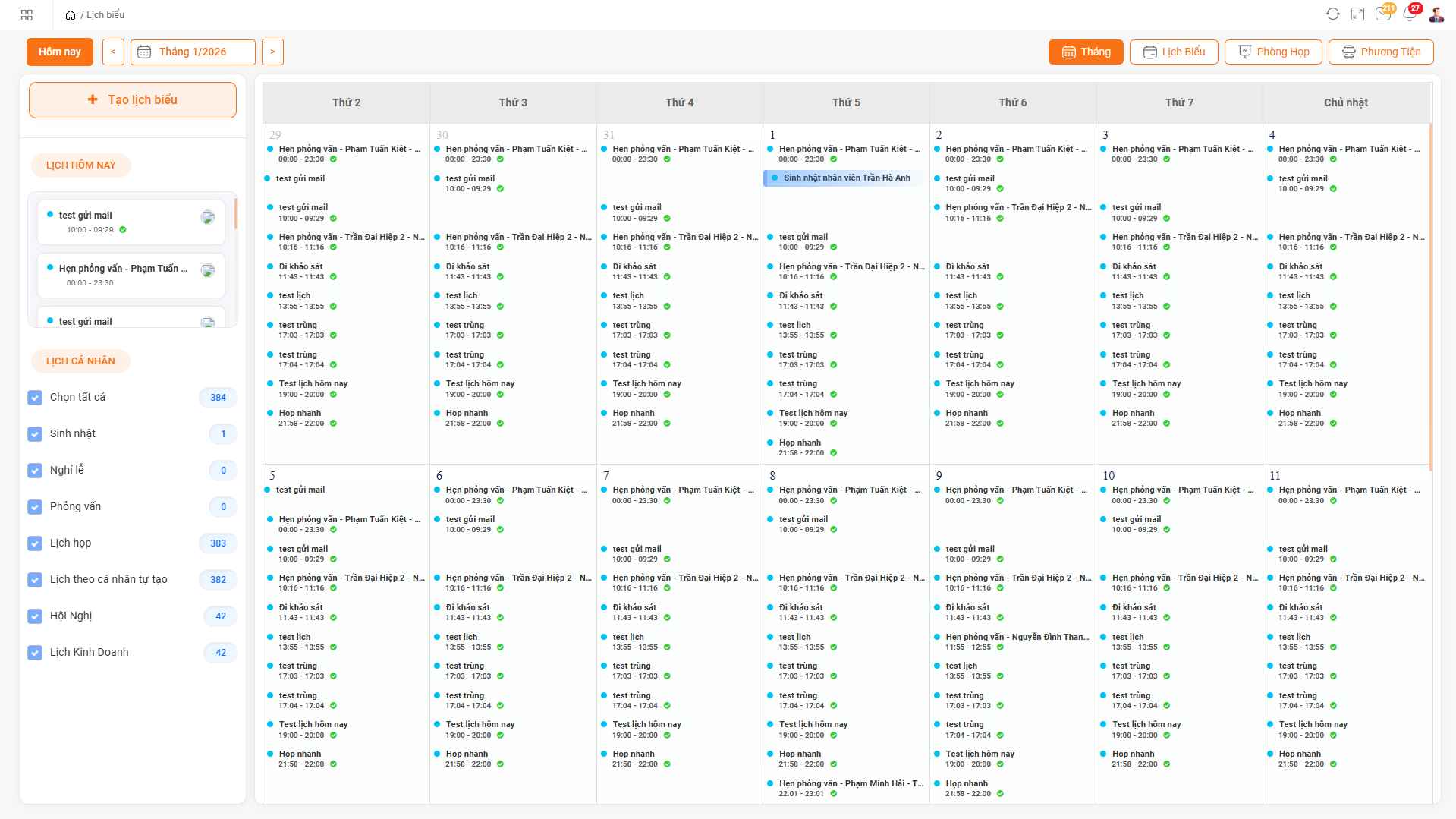Uncheck the Sinh nhật checkbox
Viewport: 1456px width, 819px height.
[35, 434]
